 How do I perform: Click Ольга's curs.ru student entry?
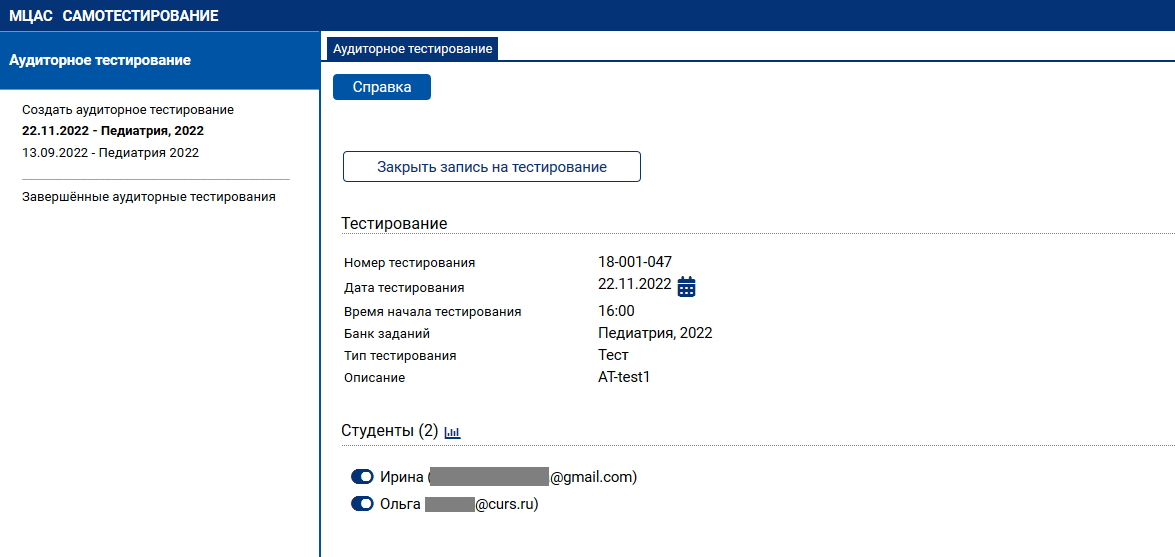459,505
